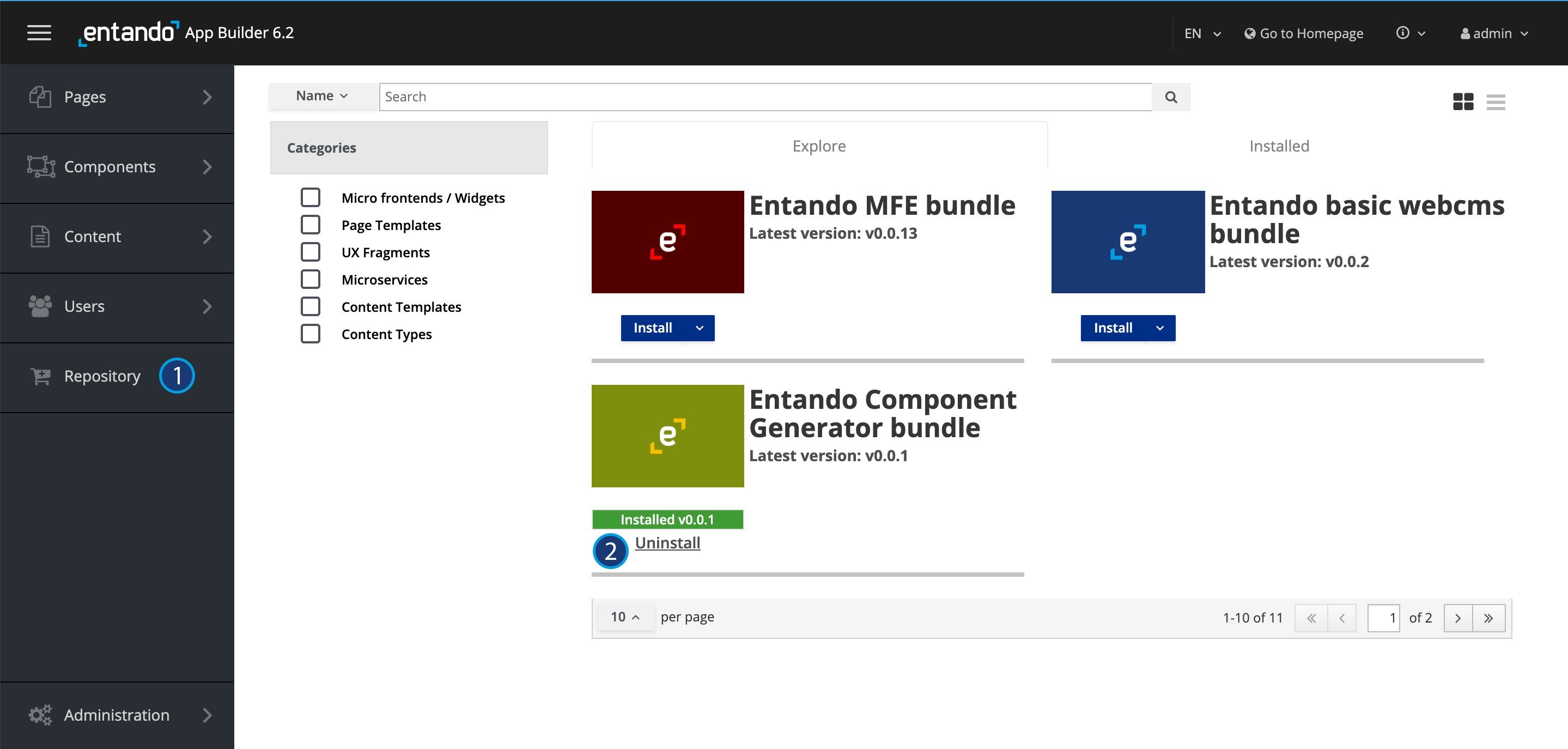Screen dimensions: 1568x749
Task: Expand the Entando basic webcms Install dropdown
Action: (x=1160, y=327)
